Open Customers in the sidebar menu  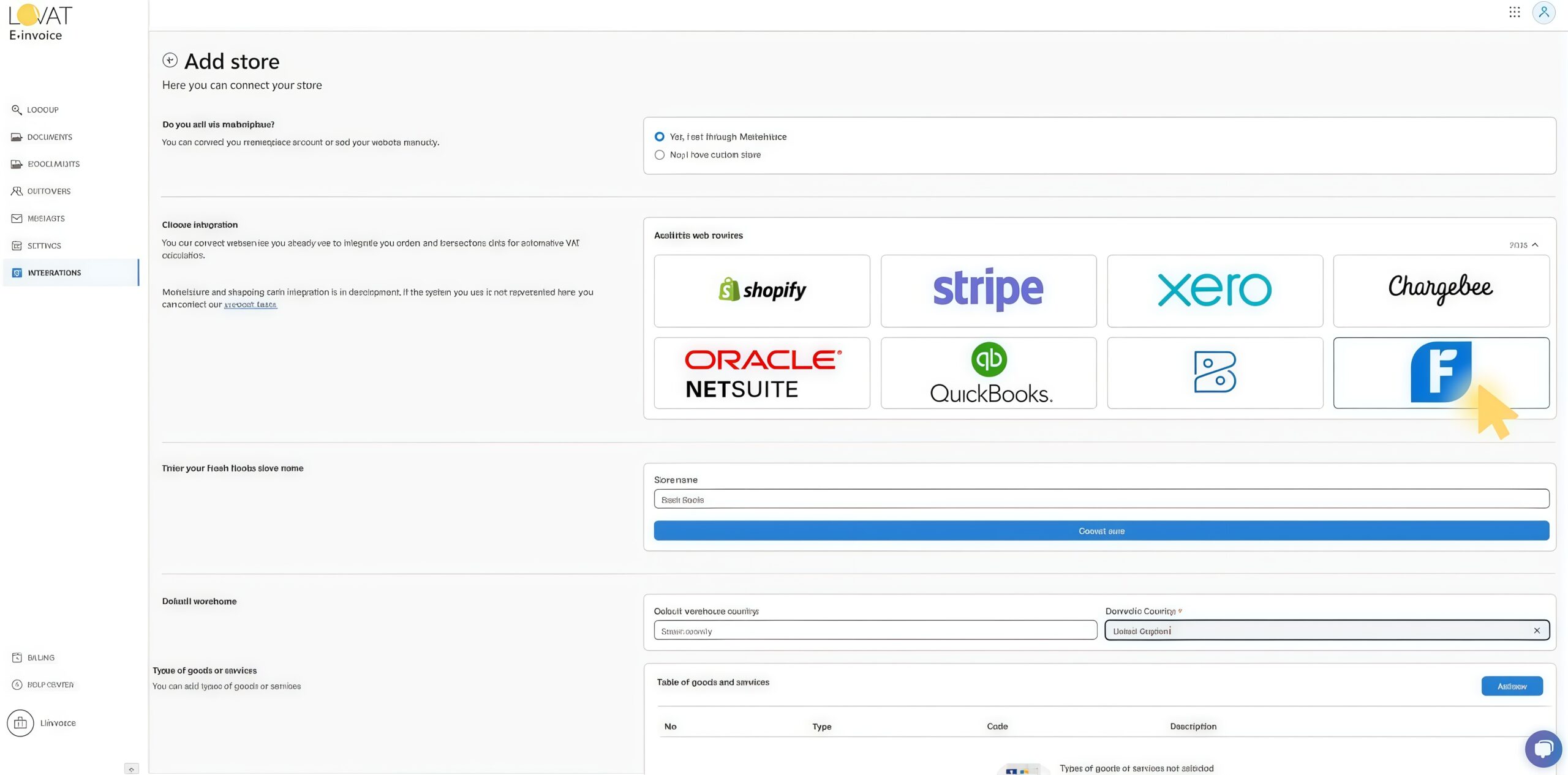(49, 191)
